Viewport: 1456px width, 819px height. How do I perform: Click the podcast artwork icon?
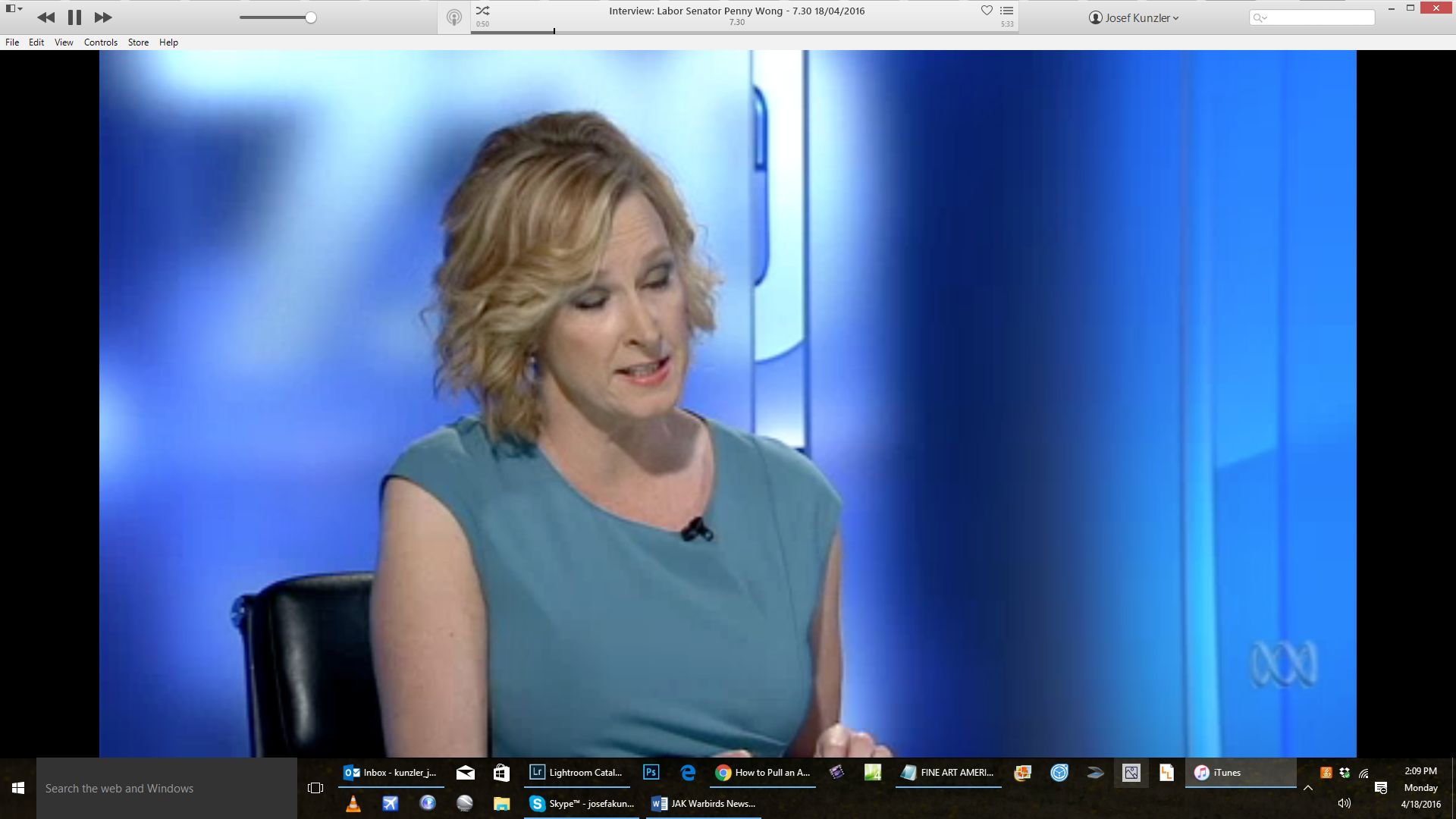click(x=453, y=17)
